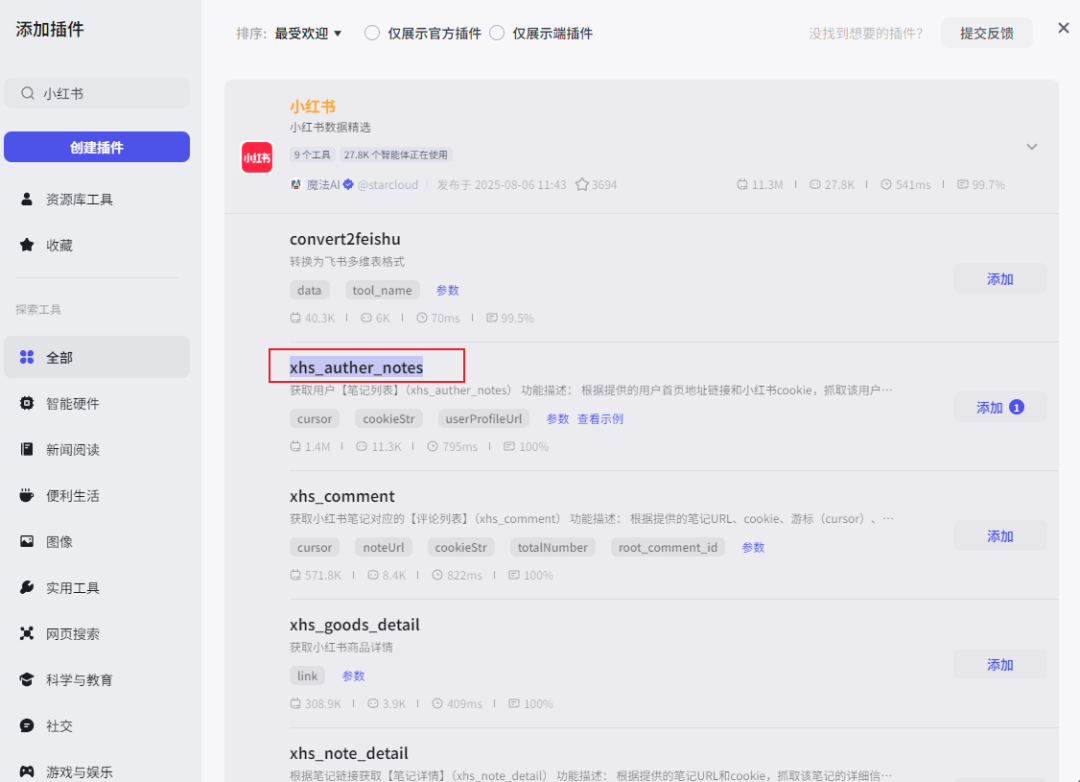Select 网页搜索 category

coord(96,633)
